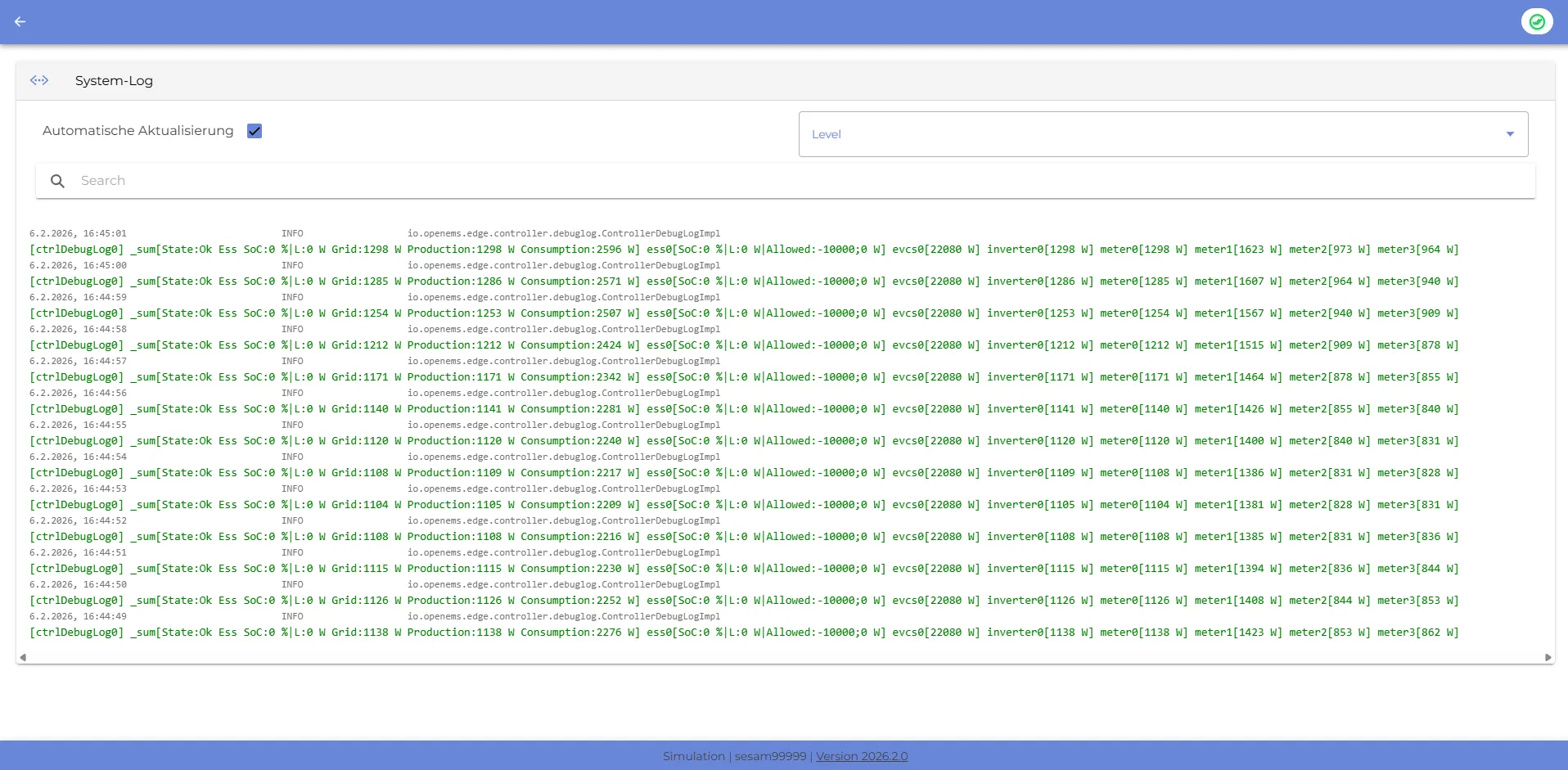Viewport: 1568px width, 770px height.
Task: Click the back arrow in top bar
Action: pos(20,22)
